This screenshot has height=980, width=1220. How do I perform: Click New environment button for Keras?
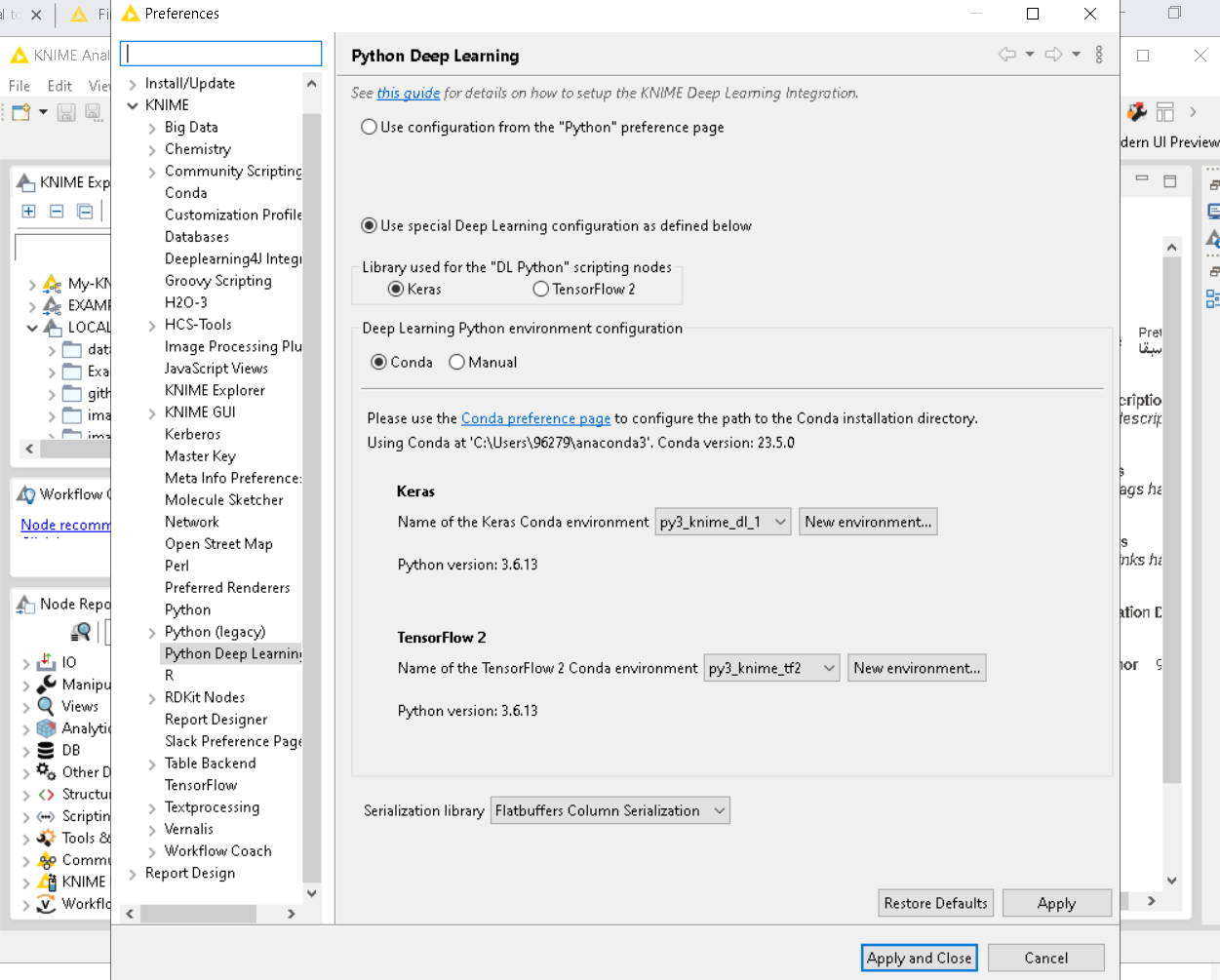coord(868,522)
